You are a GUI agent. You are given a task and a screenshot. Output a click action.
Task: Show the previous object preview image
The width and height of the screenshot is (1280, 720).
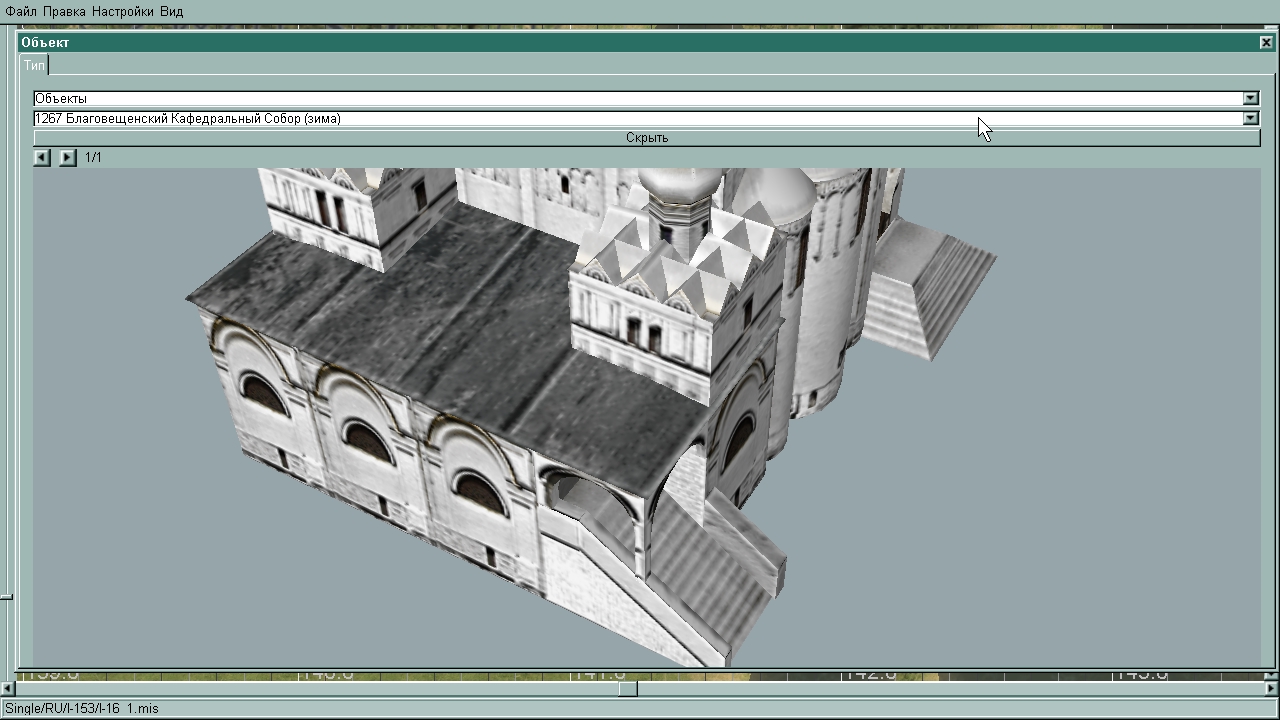point(42,157)
